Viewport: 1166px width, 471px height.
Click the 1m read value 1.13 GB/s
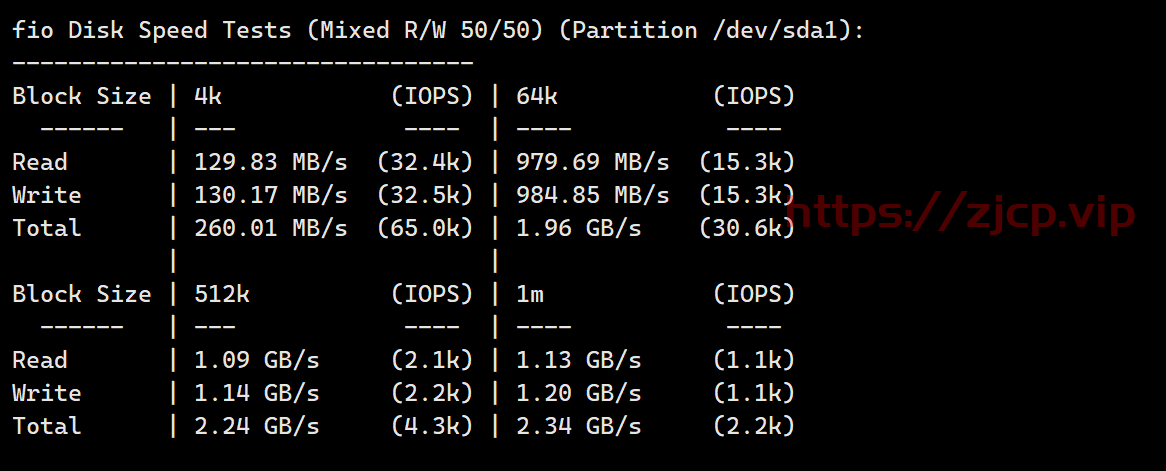[x=579, y=360]
